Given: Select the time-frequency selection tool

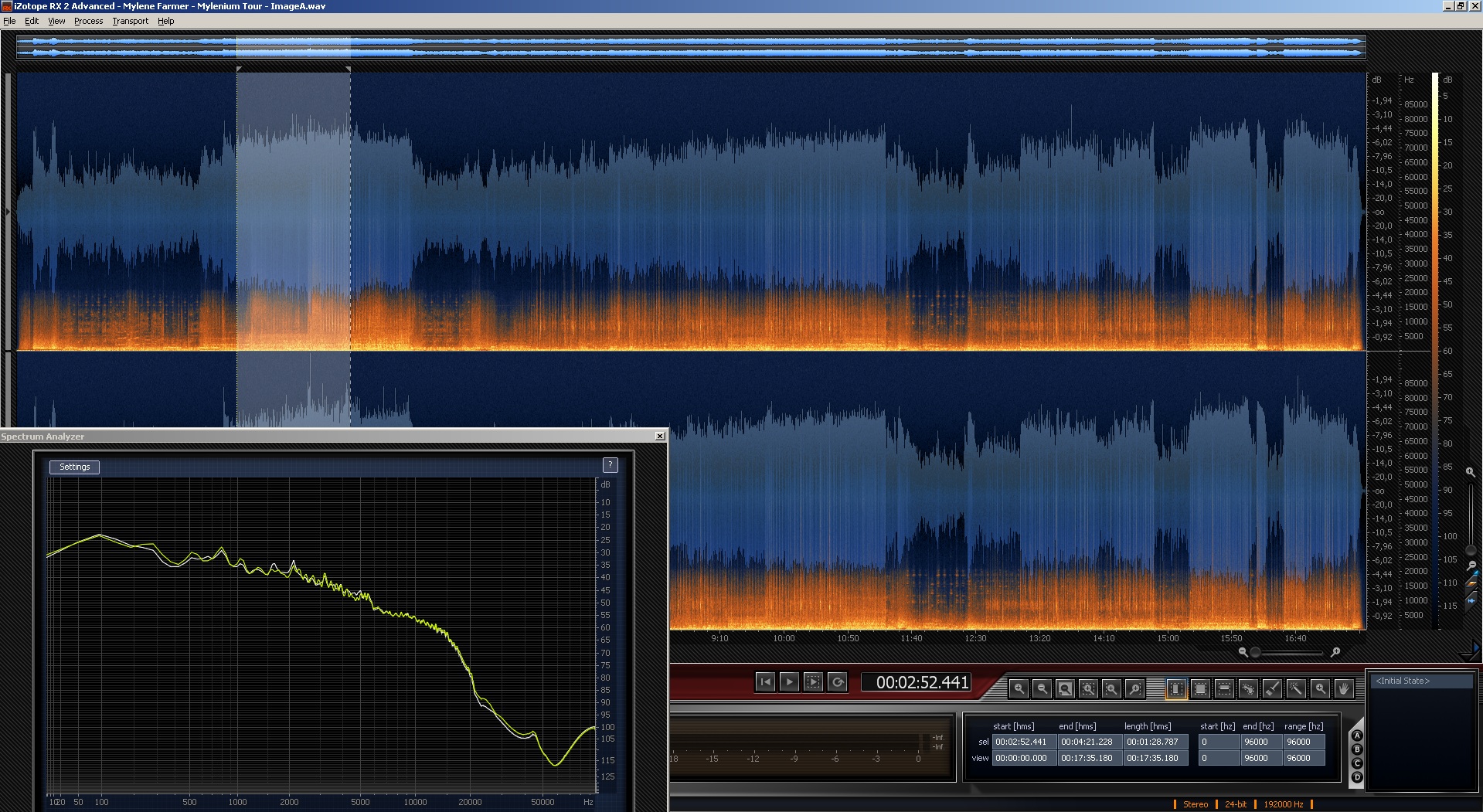Looking at the screenshot, I should click(1200, 688).
